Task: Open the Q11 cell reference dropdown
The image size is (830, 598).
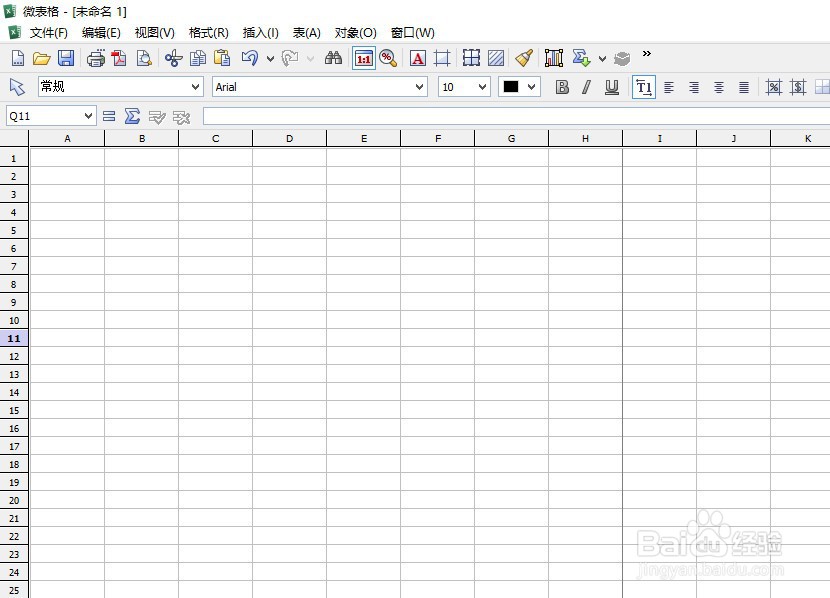Action: tap(88, 116)
